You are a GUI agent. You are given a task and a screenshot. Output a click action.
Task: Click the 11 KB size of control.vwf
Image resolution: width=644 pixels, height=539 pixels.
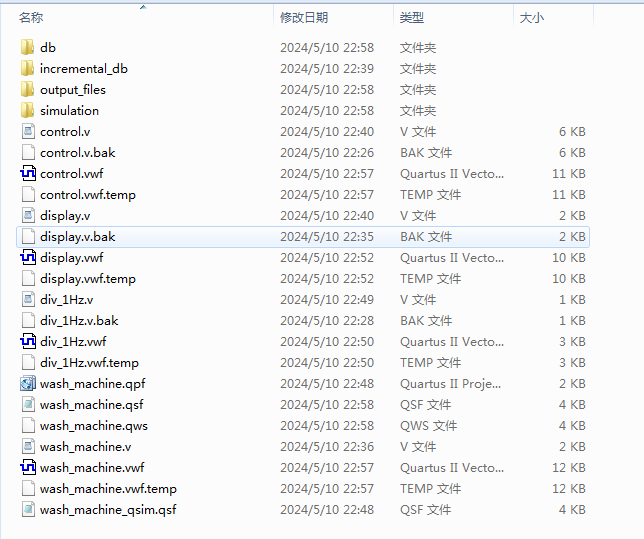pos(569,174)
